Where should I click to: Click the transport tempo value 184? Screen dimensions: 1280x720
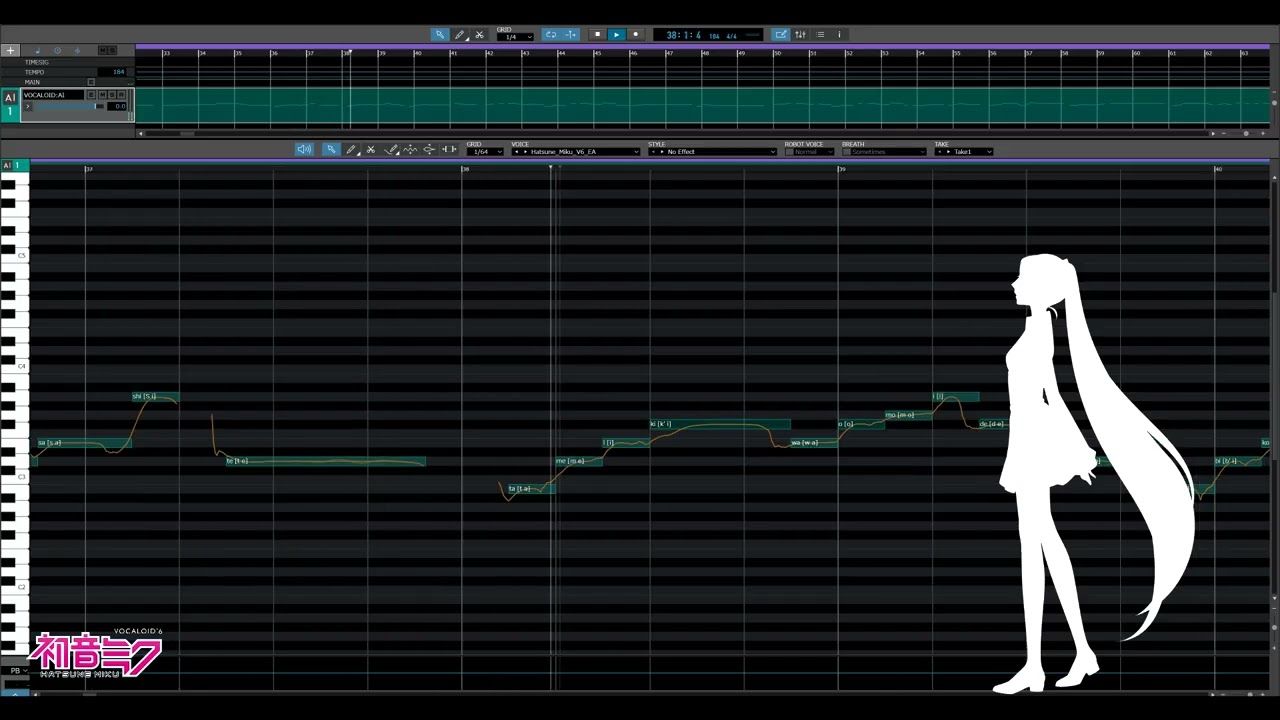click(x=714, y=36)
